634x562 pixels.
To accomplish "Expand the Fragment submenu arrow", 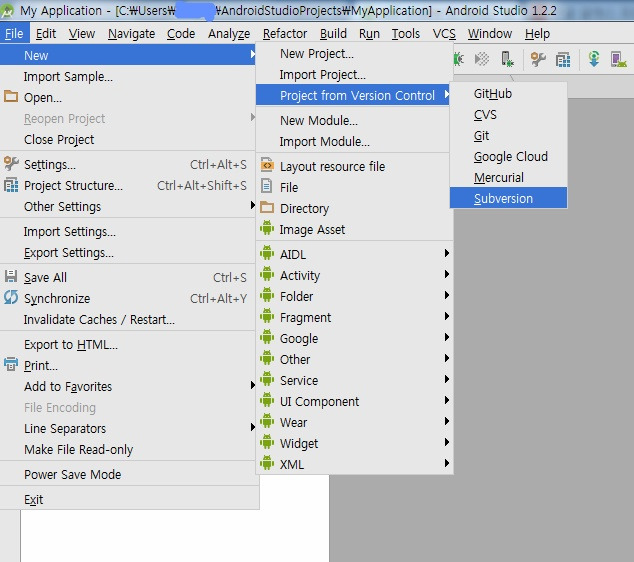I will [446, 316].
